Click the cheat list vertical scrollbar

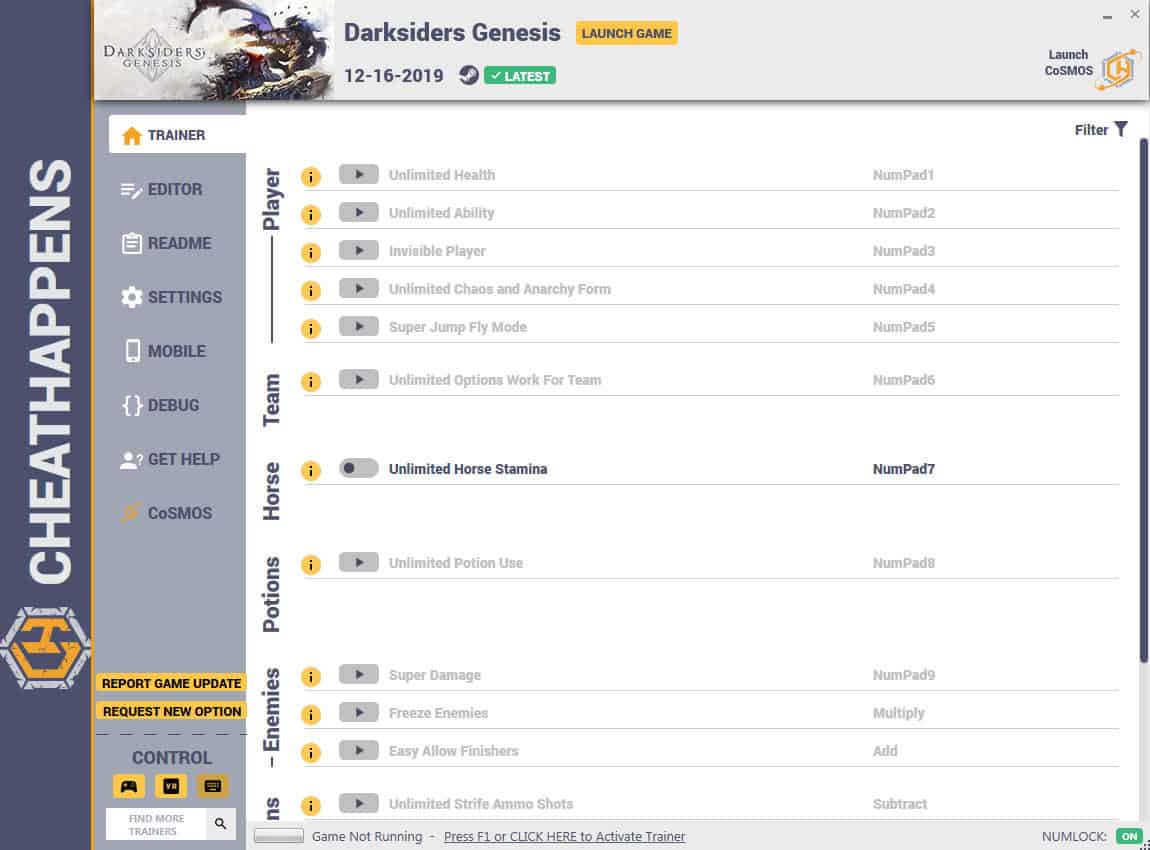tap(1143, 400)
